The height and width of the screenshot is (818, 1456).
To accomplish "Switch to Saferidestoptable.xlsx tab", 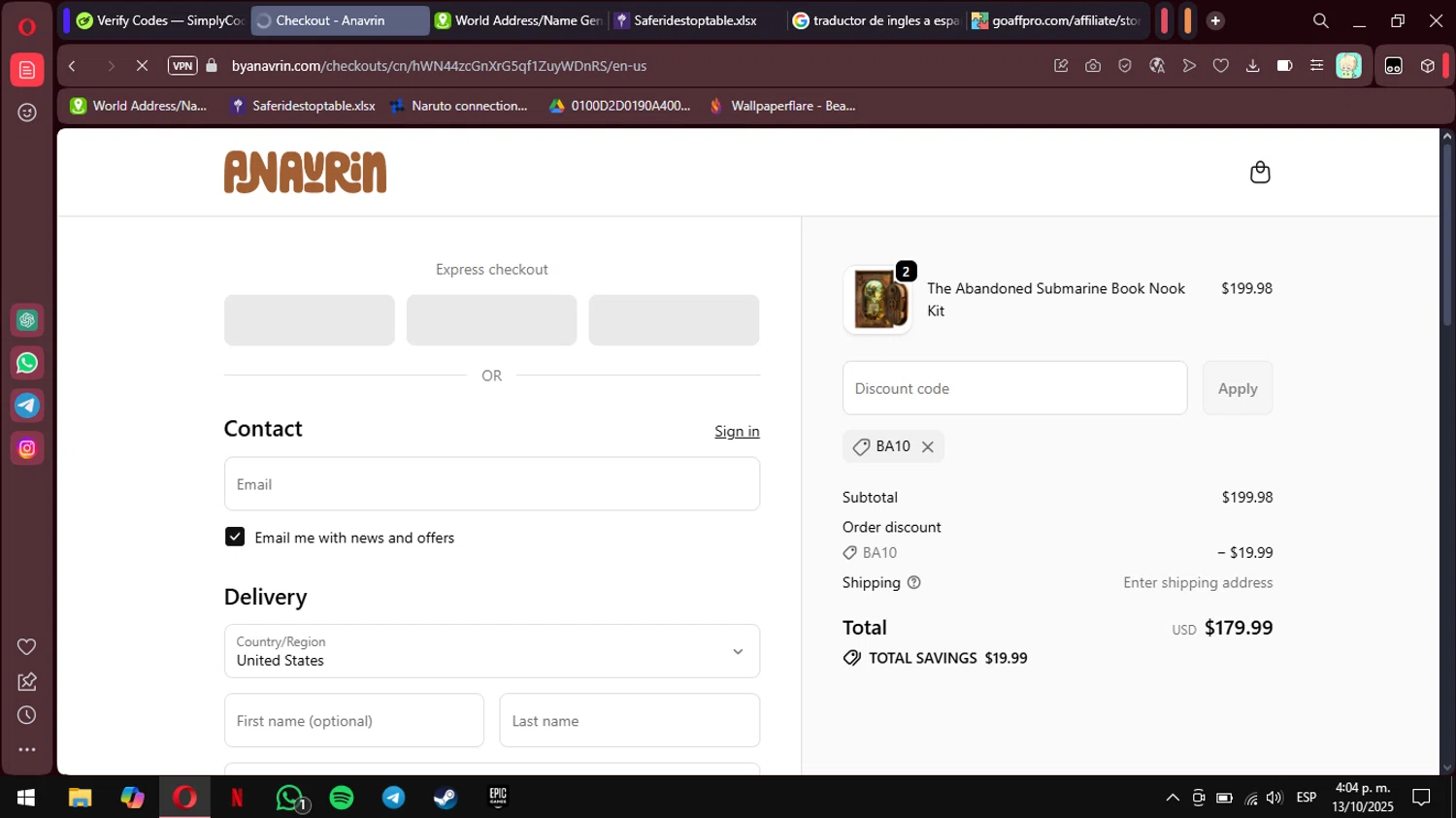I will click(x=696, y=20).
